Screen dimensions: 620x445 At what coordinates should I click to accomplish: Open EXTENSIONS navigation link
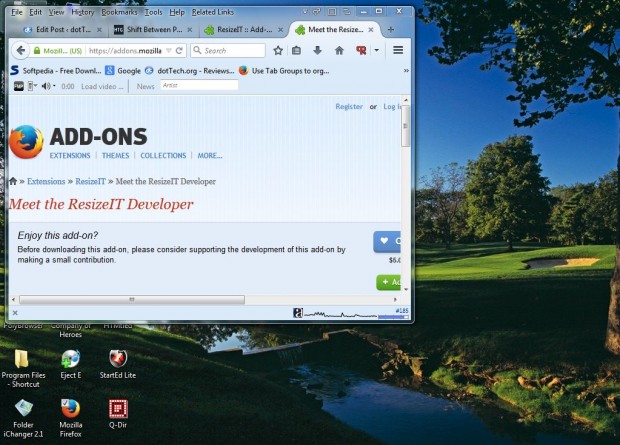coord(70,155)
